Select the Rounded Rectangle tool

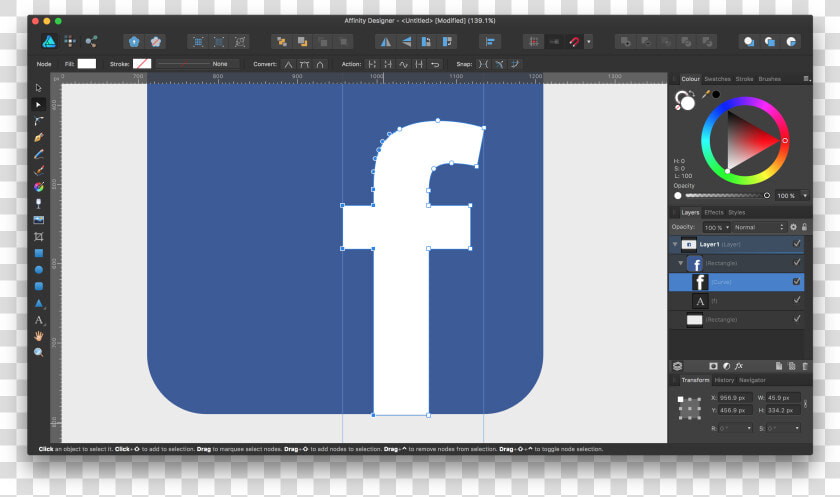(x=39, y=287)
